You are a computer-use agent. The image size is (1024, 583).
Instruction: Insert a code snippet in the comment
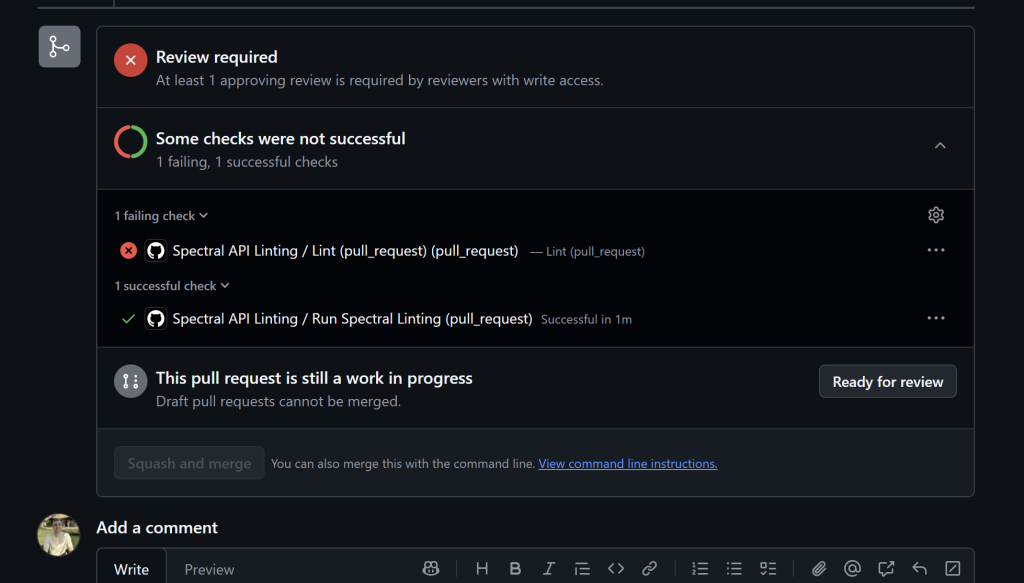615,568
